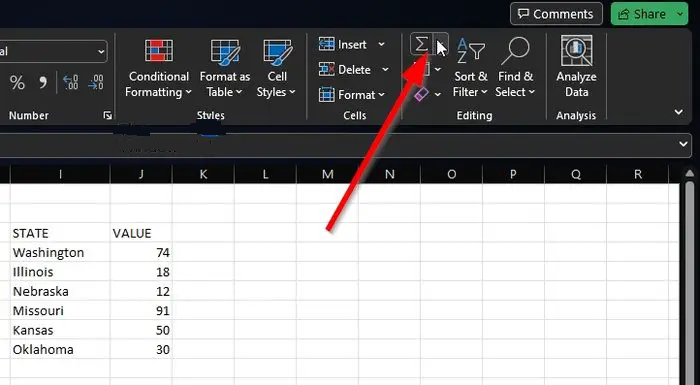Click the Percent Style icon
The width and height of the screenshot is (700, 385).
coord(17,83)
